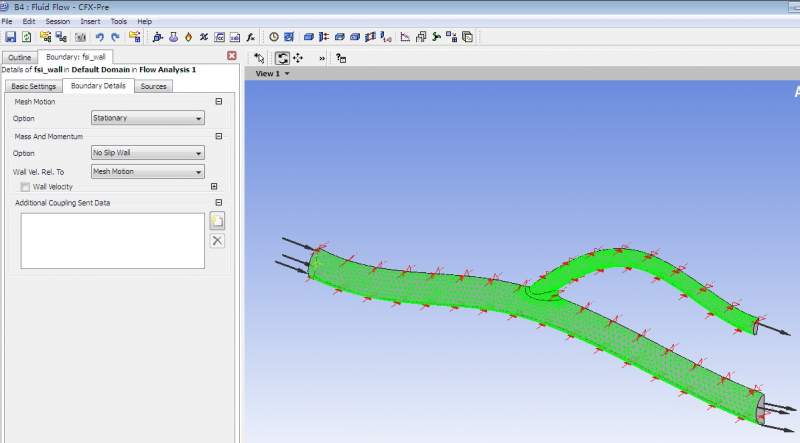Add new item to Additional Coupling Sent Data
The width and height of the screenshot is (800, 443).
[x=217, y=221]
